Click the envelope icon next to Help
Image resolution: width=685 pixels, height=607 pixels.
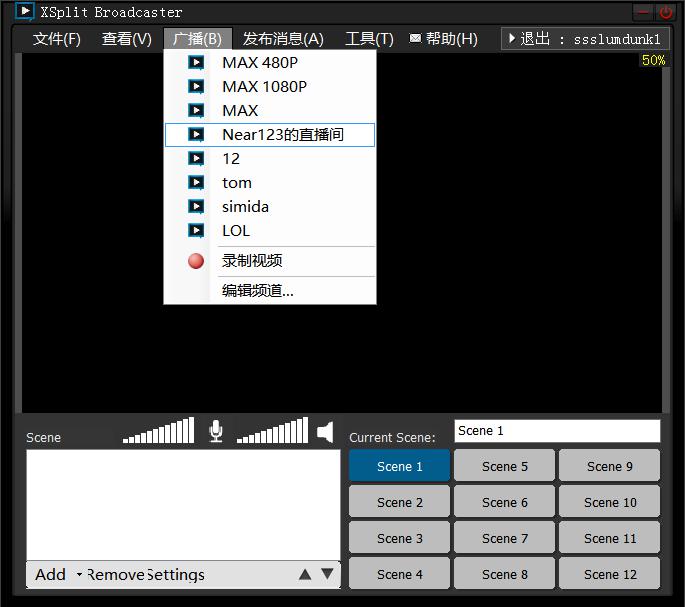415,39
